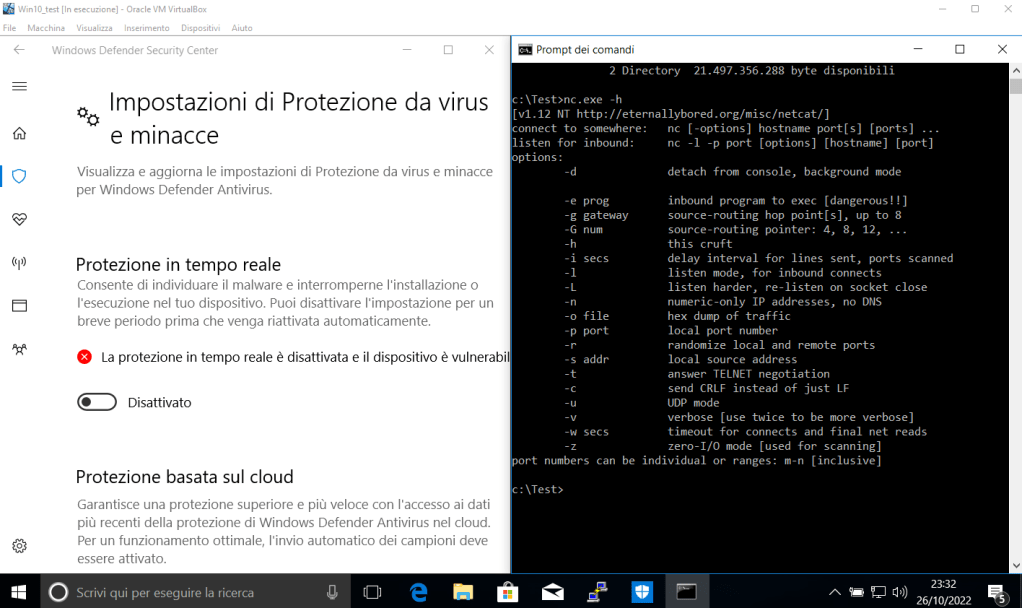Image resolution: width=1022 pixels, height=608 pixels.
Task: Open Device health heart icon in sidebar
Action: tap(19, 219)
